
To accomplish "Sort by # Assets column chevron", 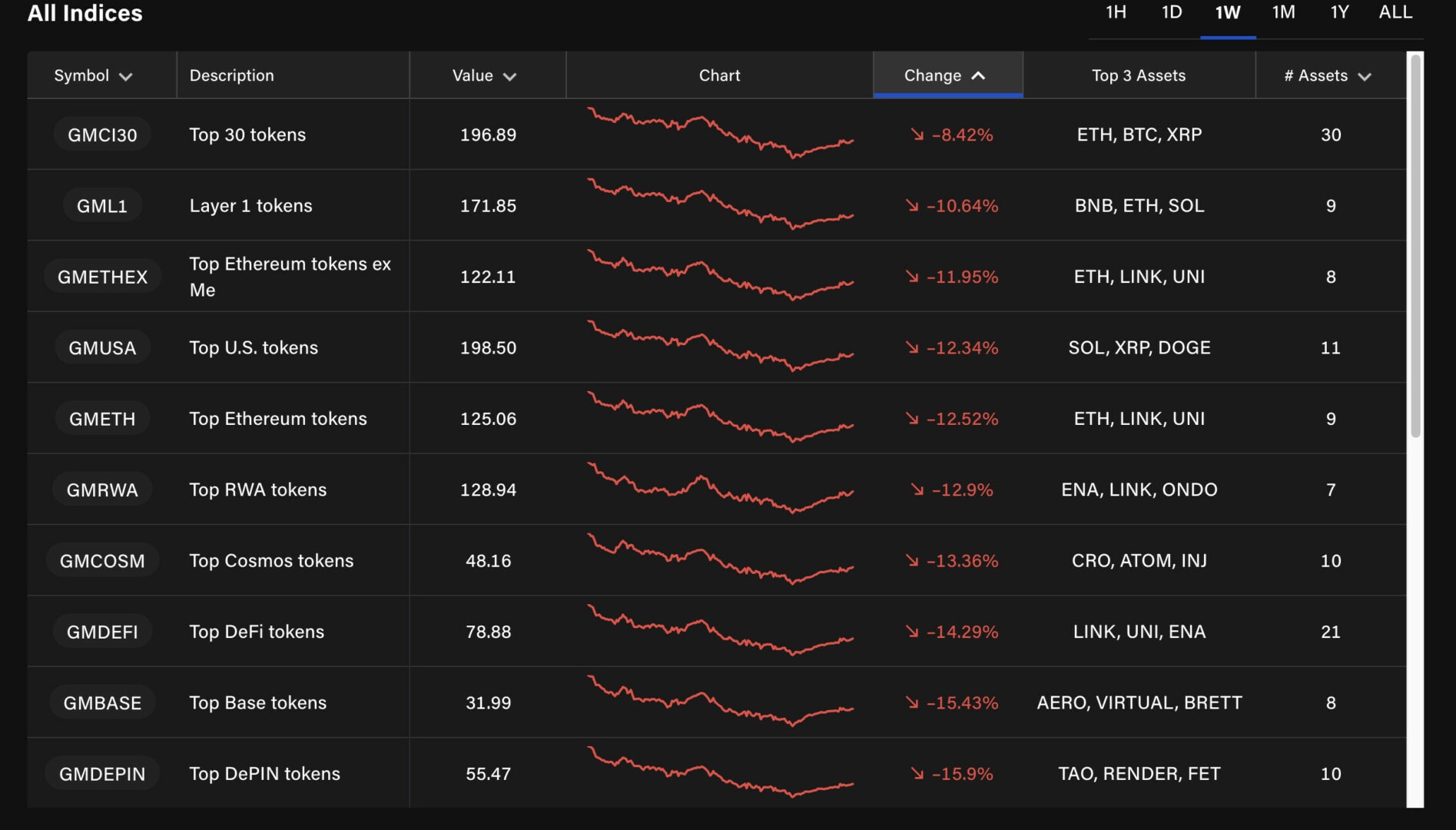I will (1365, 76).
